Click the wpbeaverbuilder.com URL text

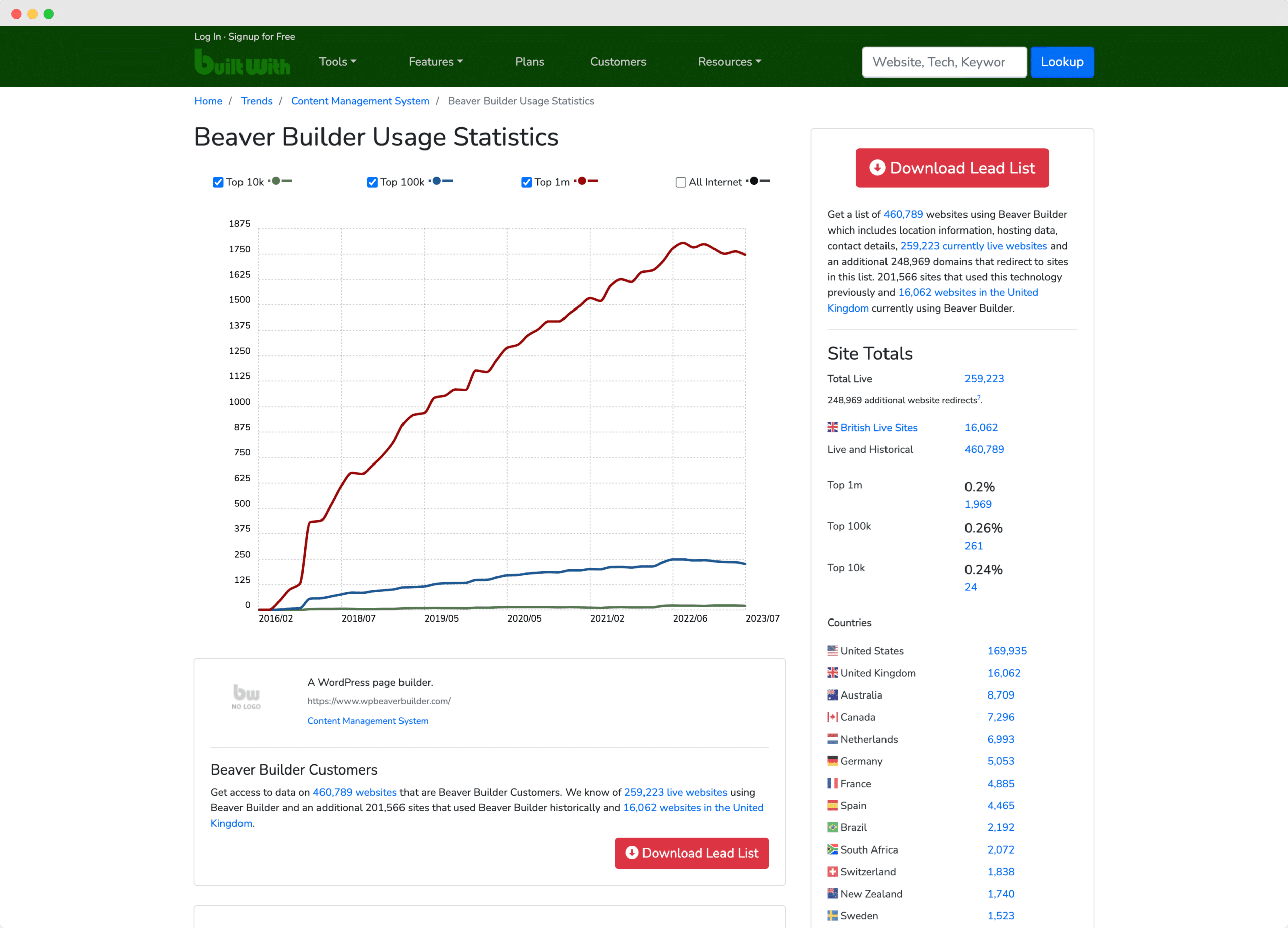pyautogui.click(x=379, y=701)
